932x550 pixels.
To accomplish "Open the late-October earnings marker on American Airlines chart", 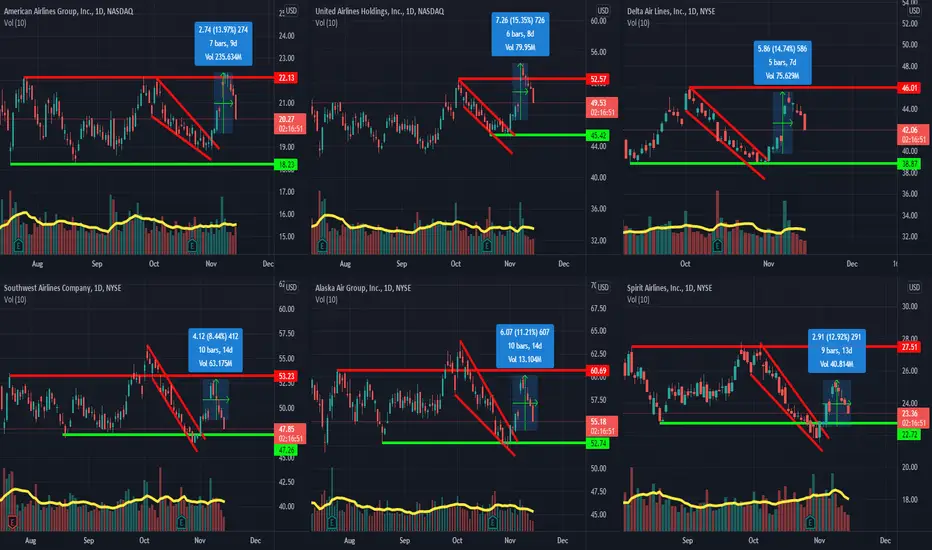I will point(192,245).
